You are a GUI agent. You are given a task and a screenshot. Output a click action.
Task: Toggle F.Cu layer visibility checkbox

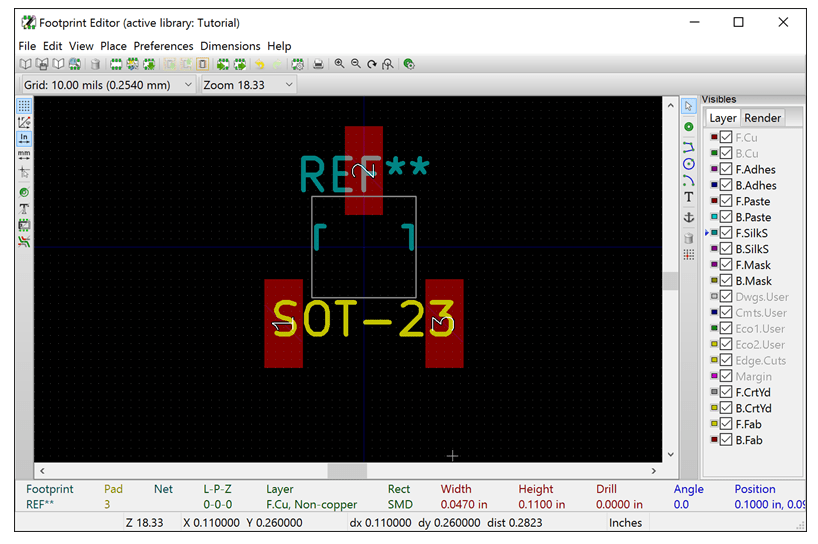pos(726,137)
